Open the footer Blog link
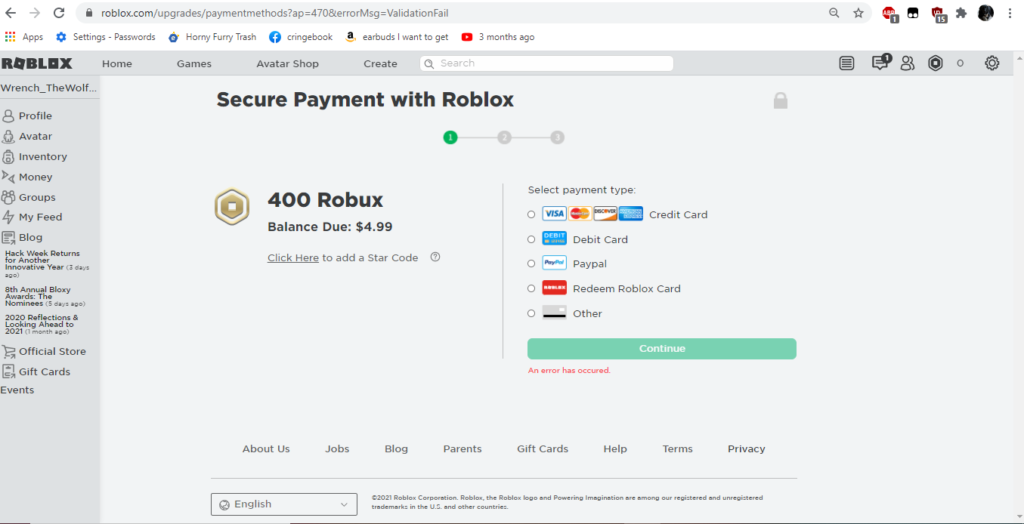Image resolution: width=1024 pixels, height=524 pixels. (396, 449)
